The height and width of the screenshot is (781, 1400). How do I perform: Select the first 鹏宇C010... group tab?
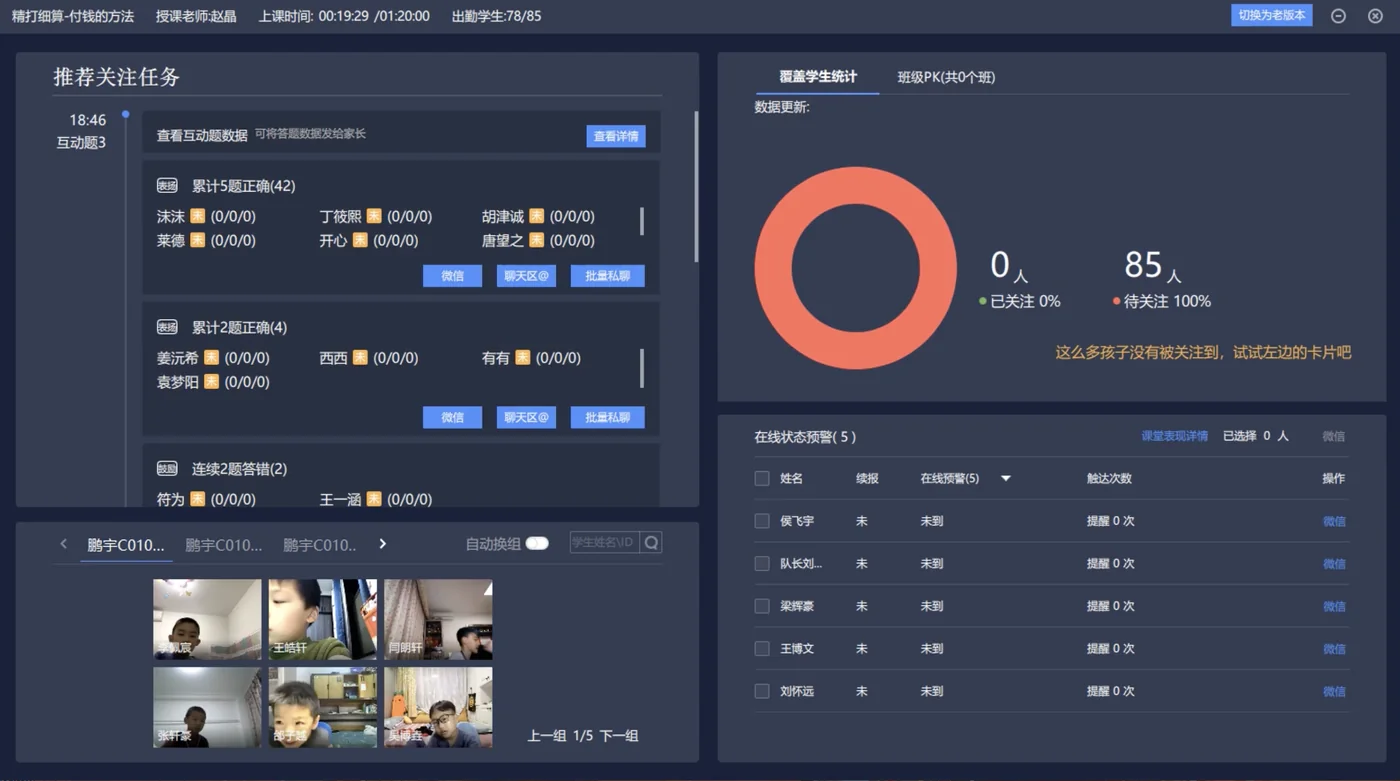(126, 545)
